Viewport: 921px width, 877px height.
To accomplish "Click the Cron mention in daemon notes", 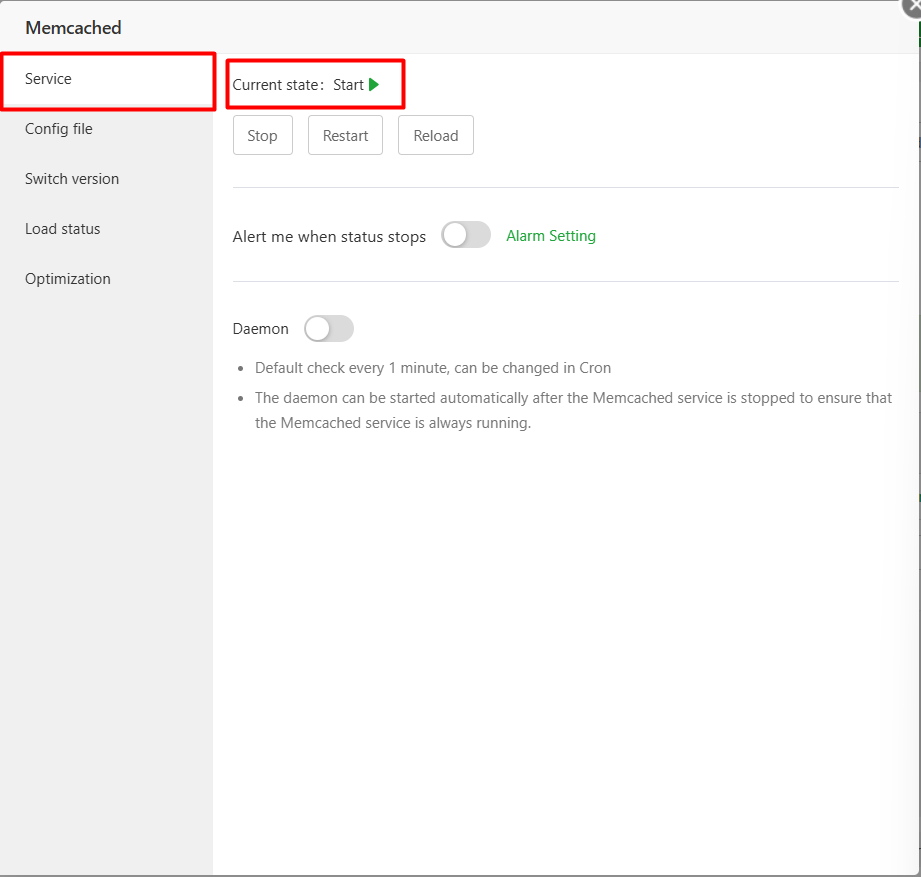I will click(x=597, y=367).
